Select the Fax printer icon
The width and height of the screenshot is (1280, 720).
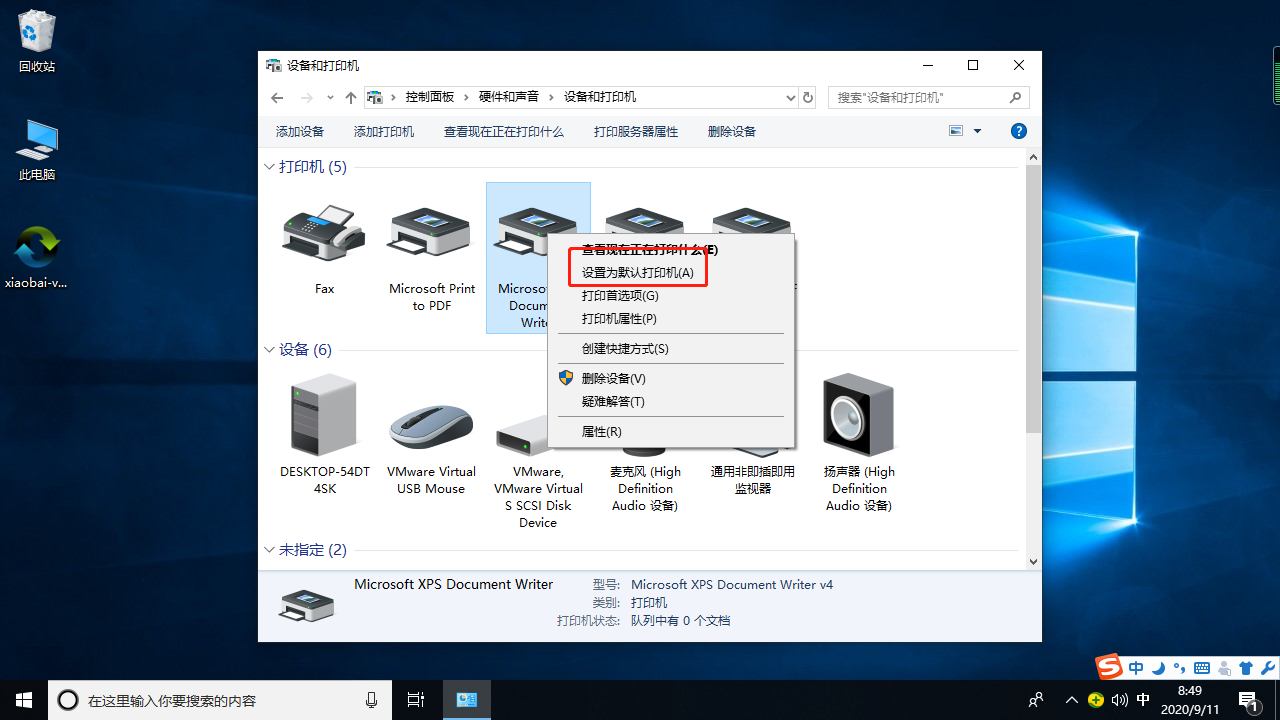[x=324, y=234]
